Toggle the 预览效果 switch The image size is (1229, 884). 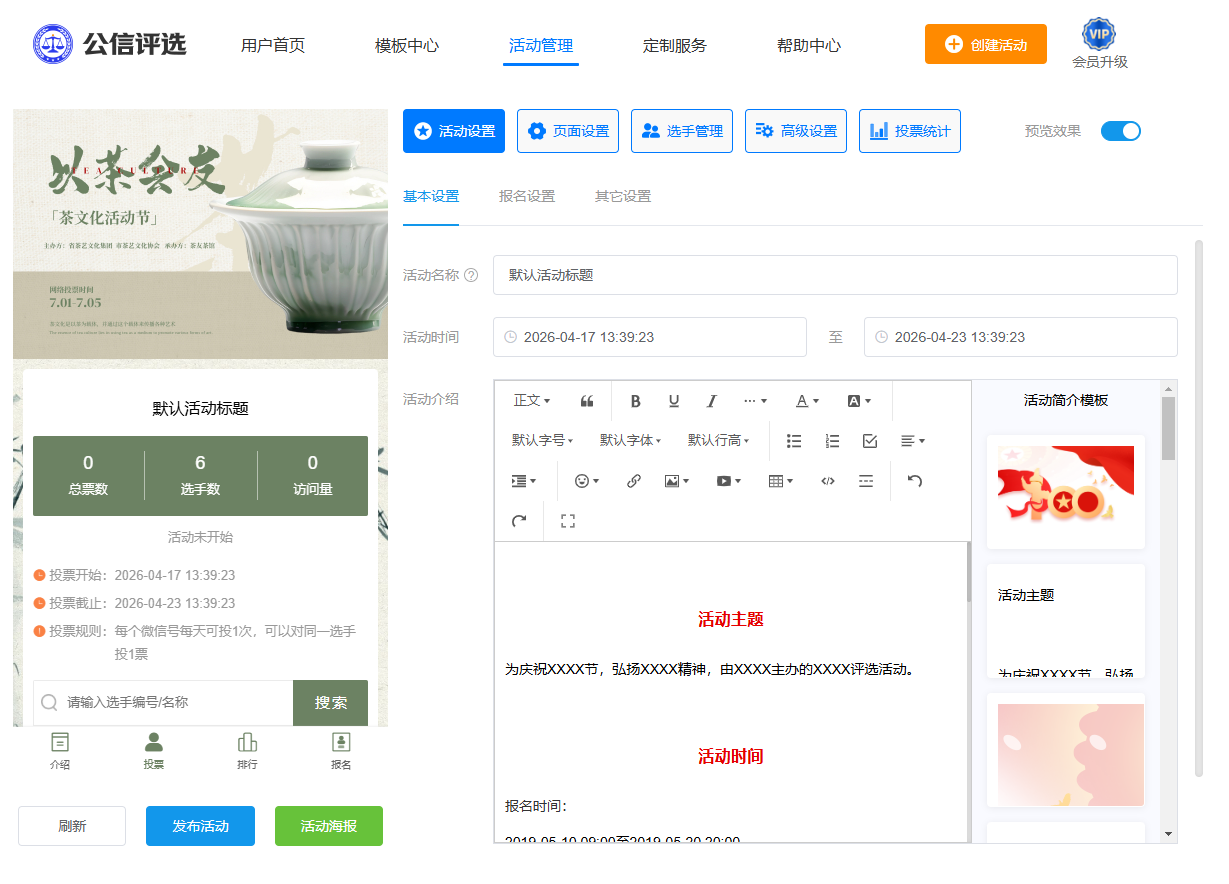point(1120,131)
